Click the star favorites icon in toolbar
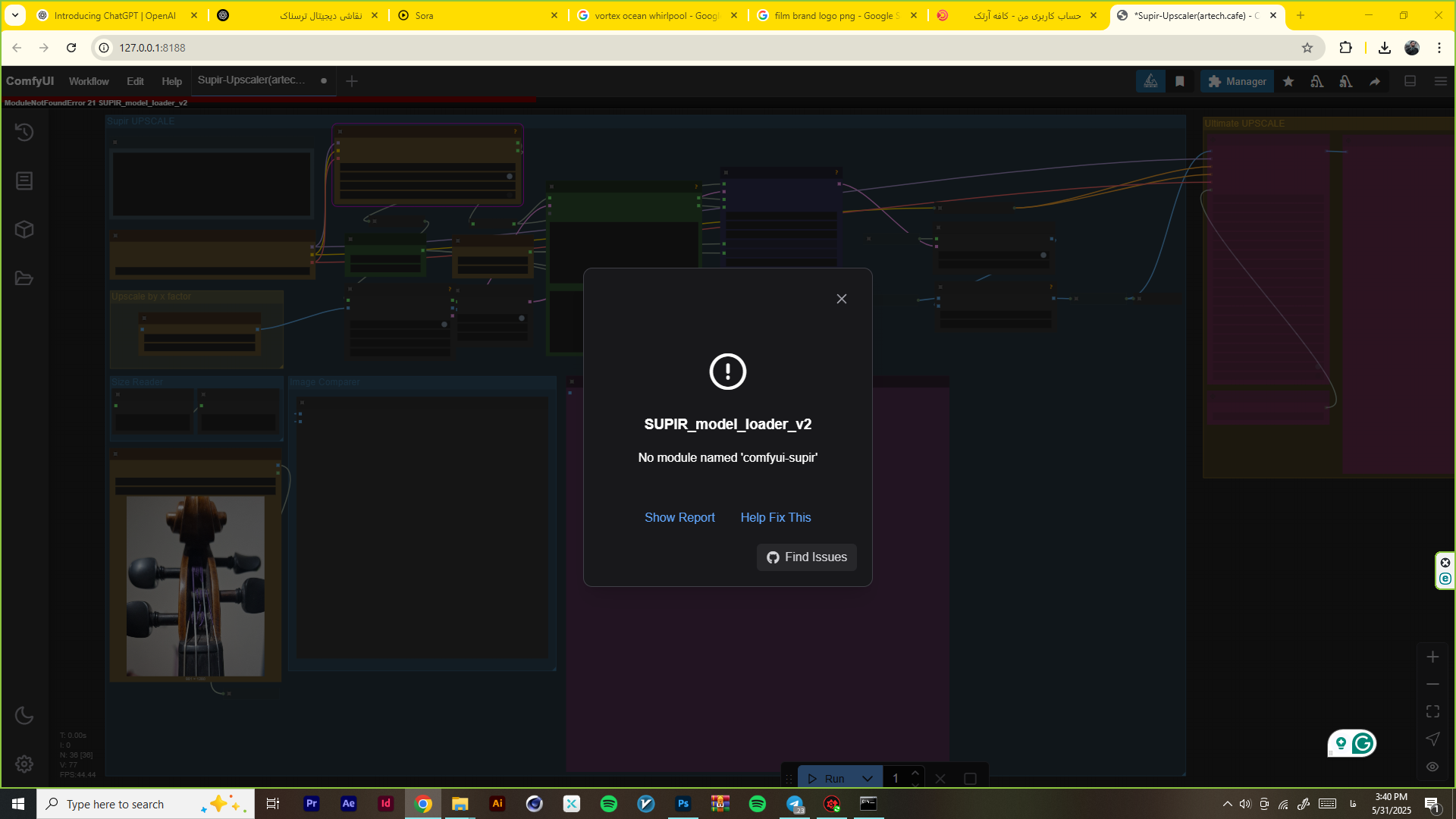1456x819 pixels. click(x=1288, y=81)
